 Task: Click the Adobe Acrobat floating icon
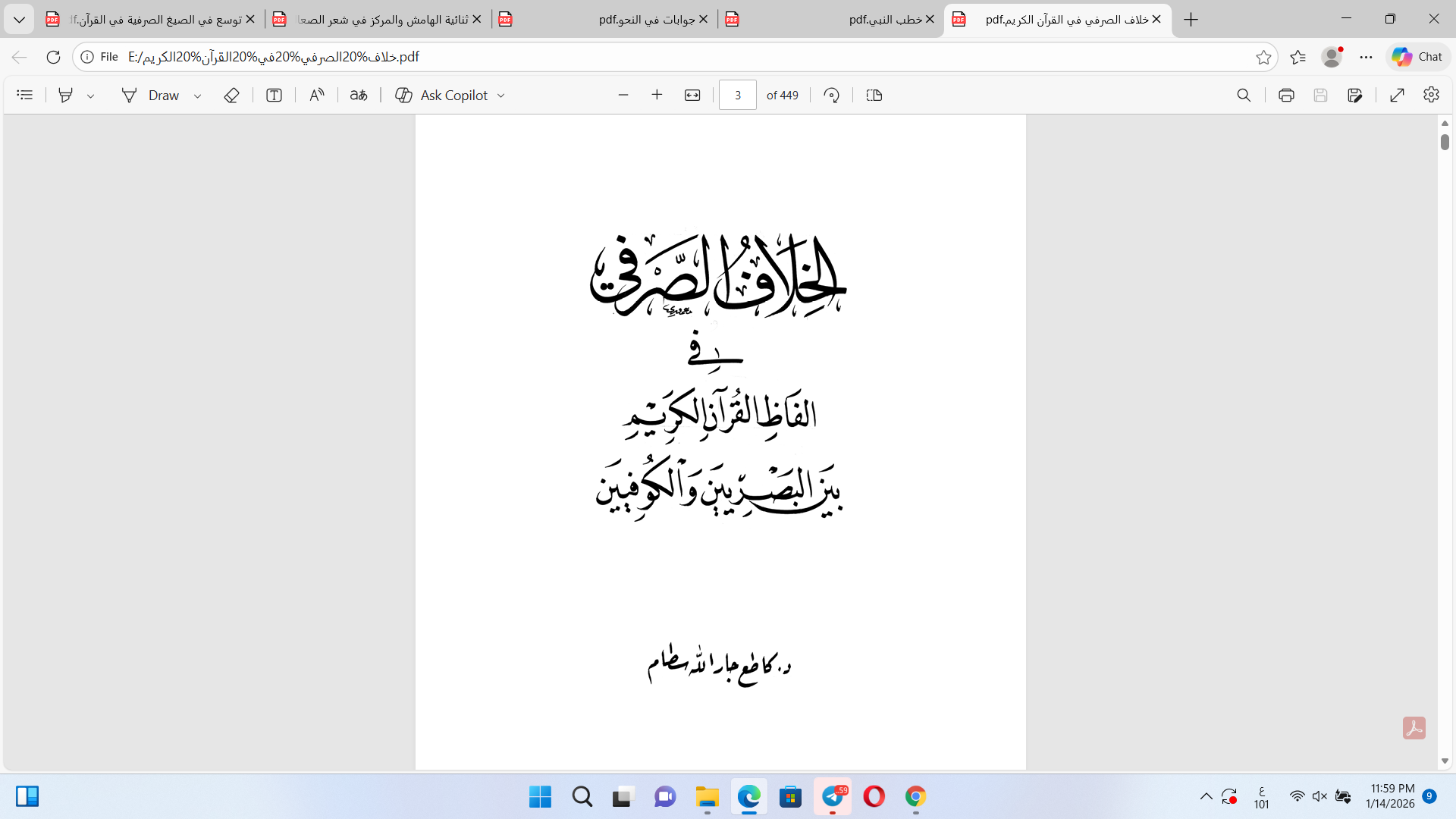1414,728
